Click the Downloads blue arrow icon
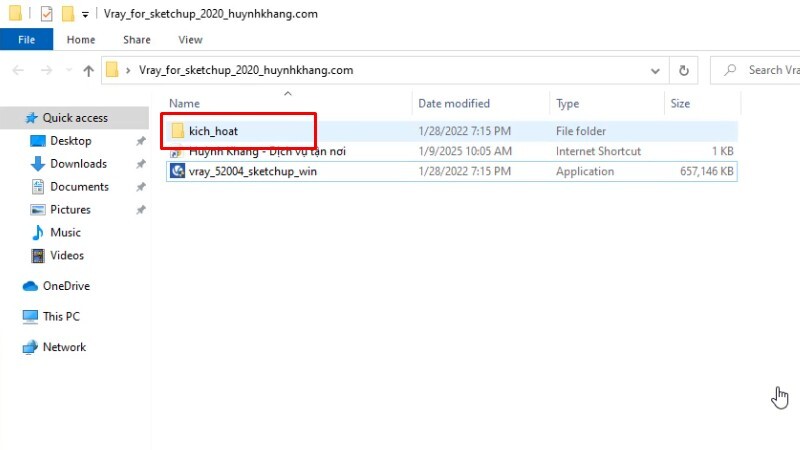 (38, 164)
